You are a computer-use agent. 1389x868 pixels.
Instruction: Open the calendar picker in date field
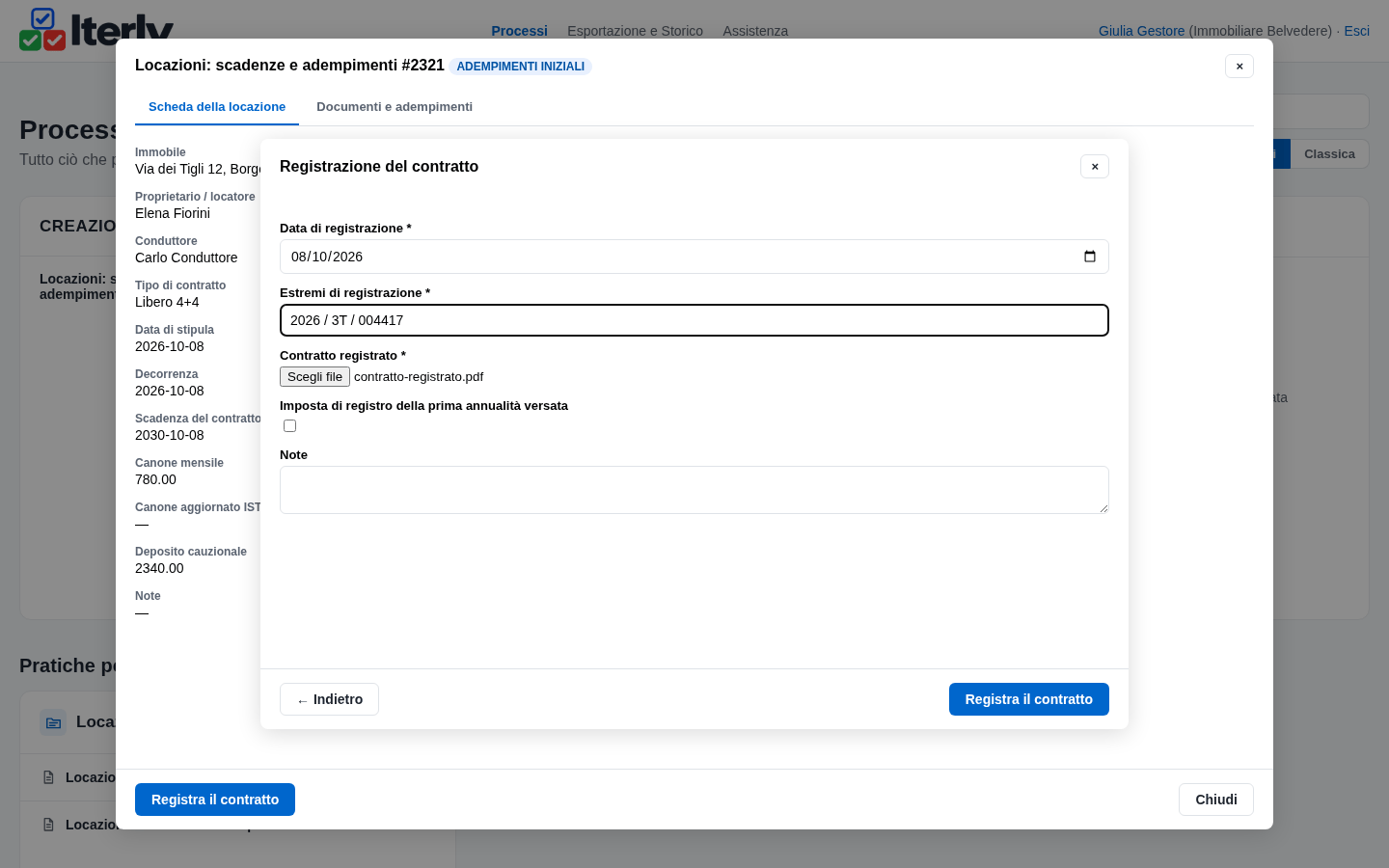[1090, 257]
